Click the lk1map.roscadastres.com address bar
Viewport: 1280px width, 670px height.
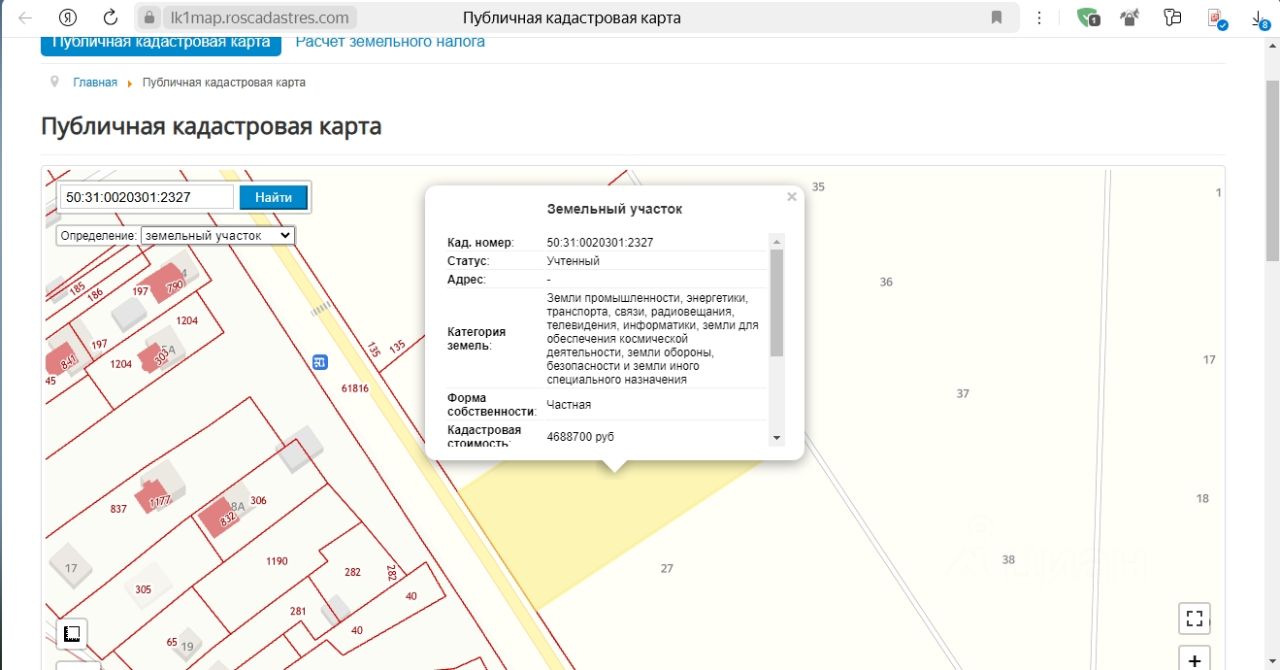click(260, 18)
